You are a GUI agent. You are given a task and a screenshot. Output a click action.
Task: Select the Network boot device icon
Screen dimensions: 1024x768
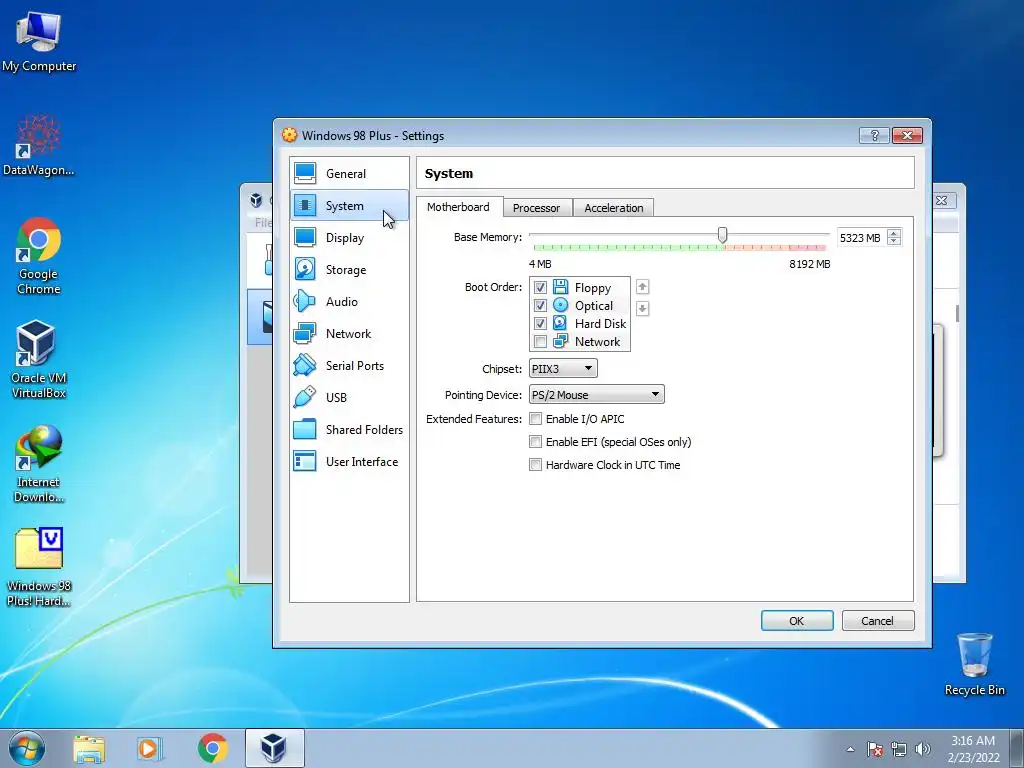tap(560, 341)
